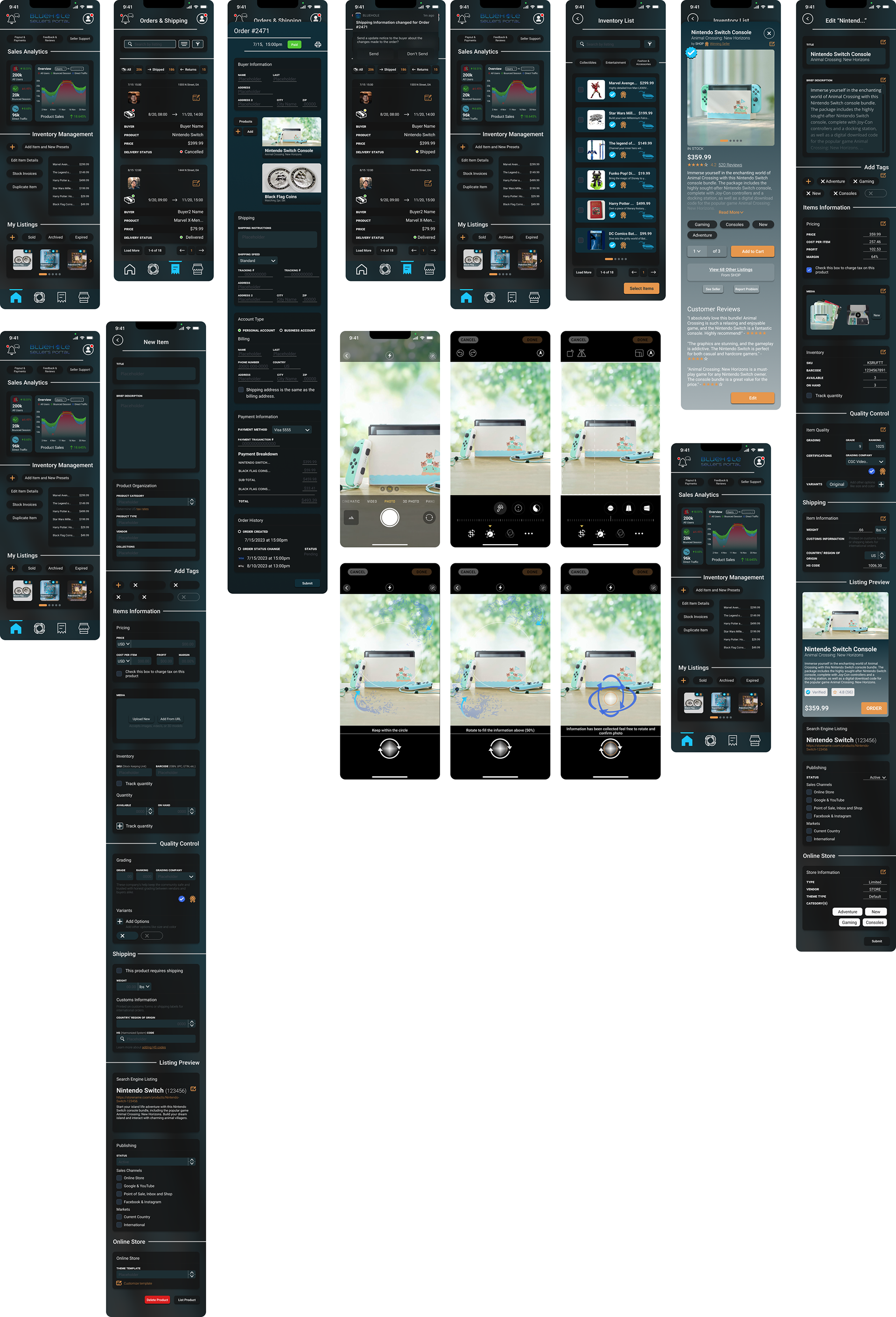Open the Standard shipping speed dropdown
The width and height of the screenshot is (896, 1317).
[x=257, y=261]
